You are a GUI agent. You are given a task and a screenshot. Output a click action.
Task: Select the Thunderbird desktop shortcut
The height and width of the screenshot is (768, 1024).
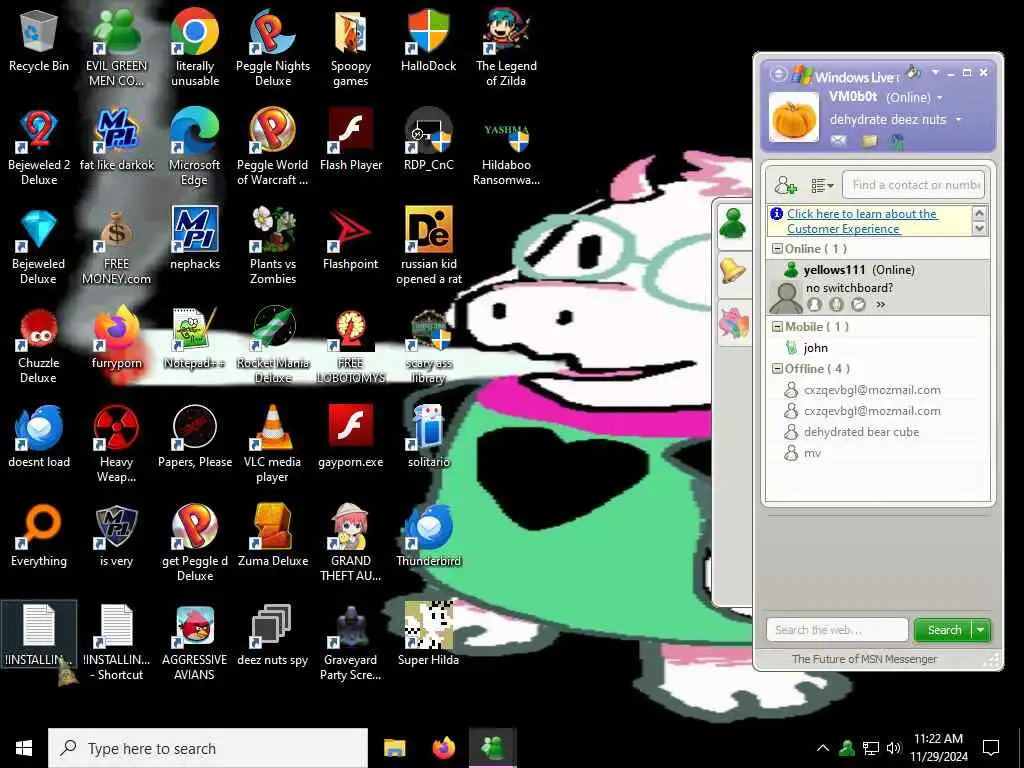coord(428,536)
